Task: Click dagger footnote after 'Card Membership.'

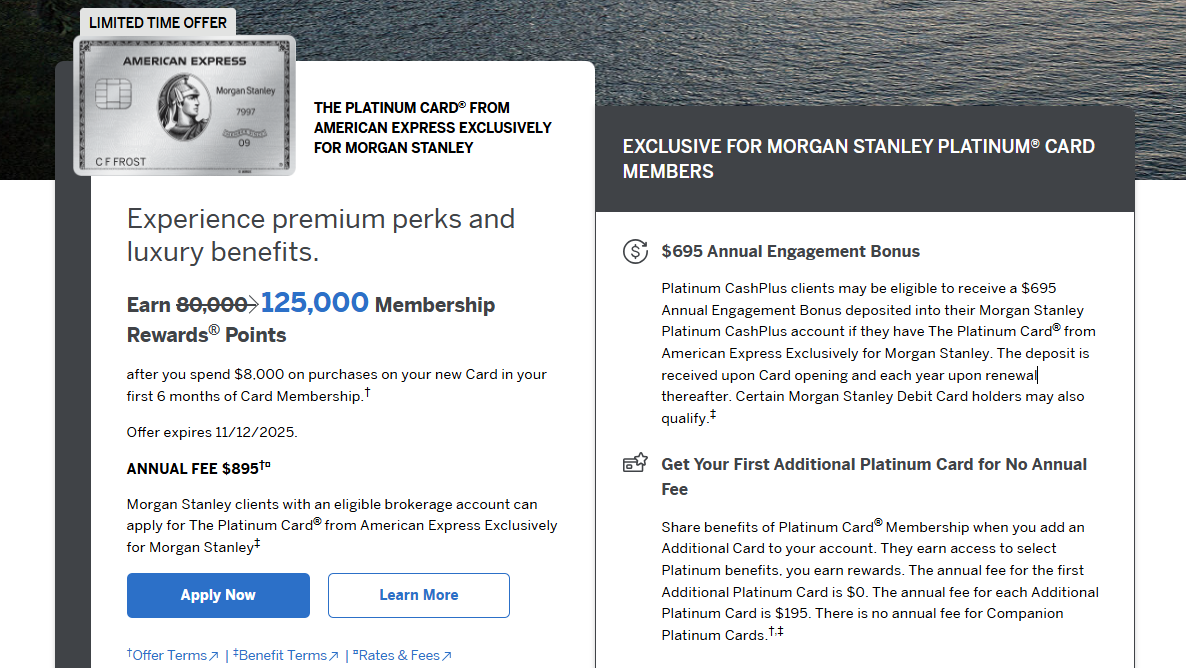Action: 367,393
